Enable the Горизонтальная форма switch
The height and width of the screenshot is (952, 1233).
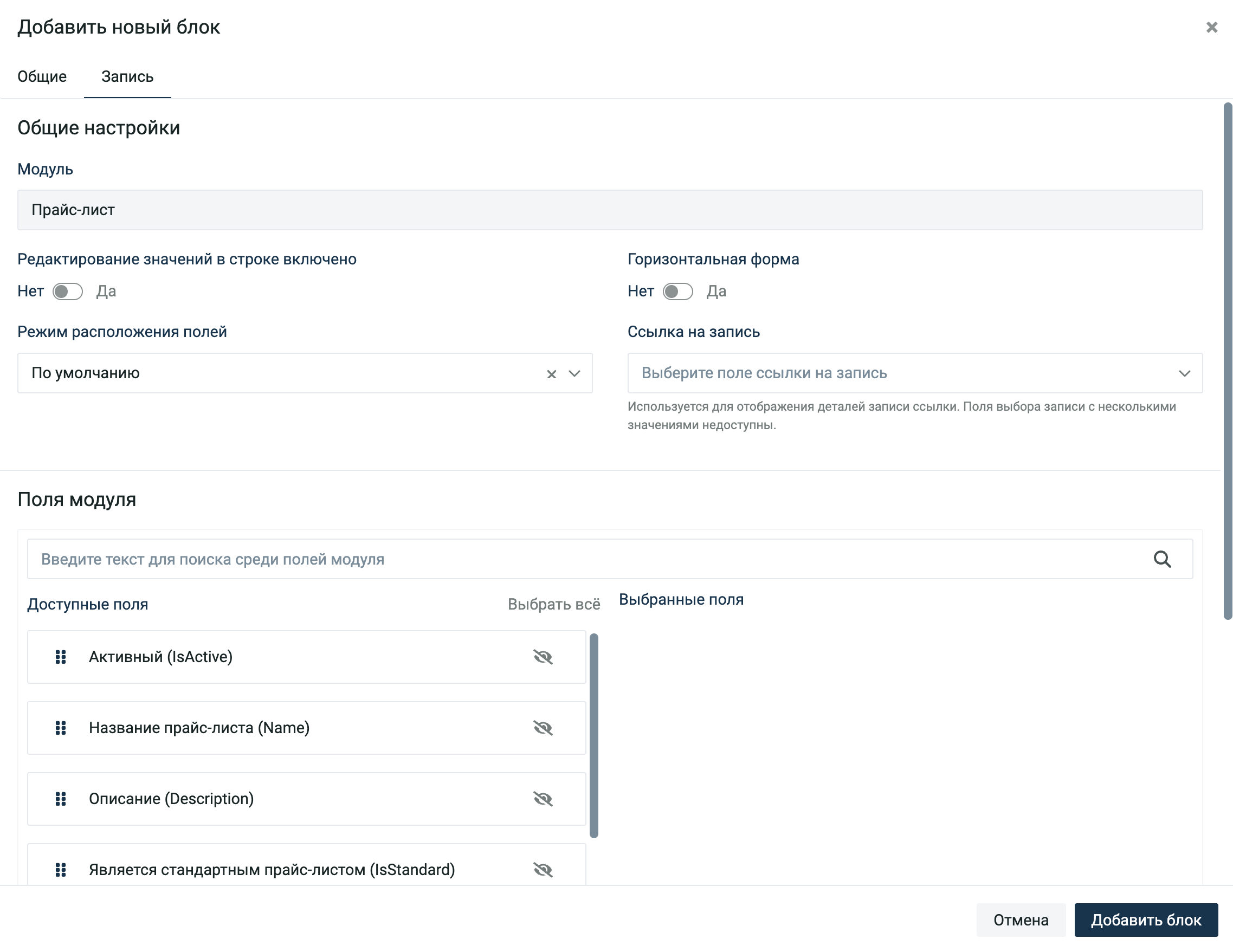pos(677,291)
